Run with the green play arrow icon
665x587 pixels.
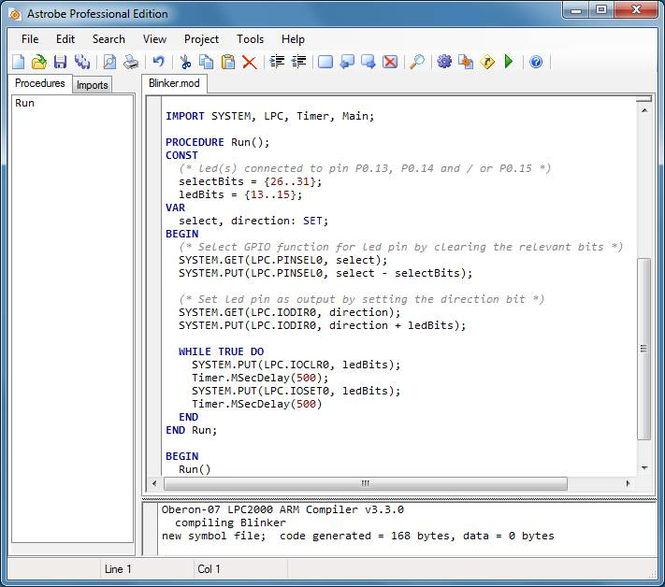click(509, 62)
